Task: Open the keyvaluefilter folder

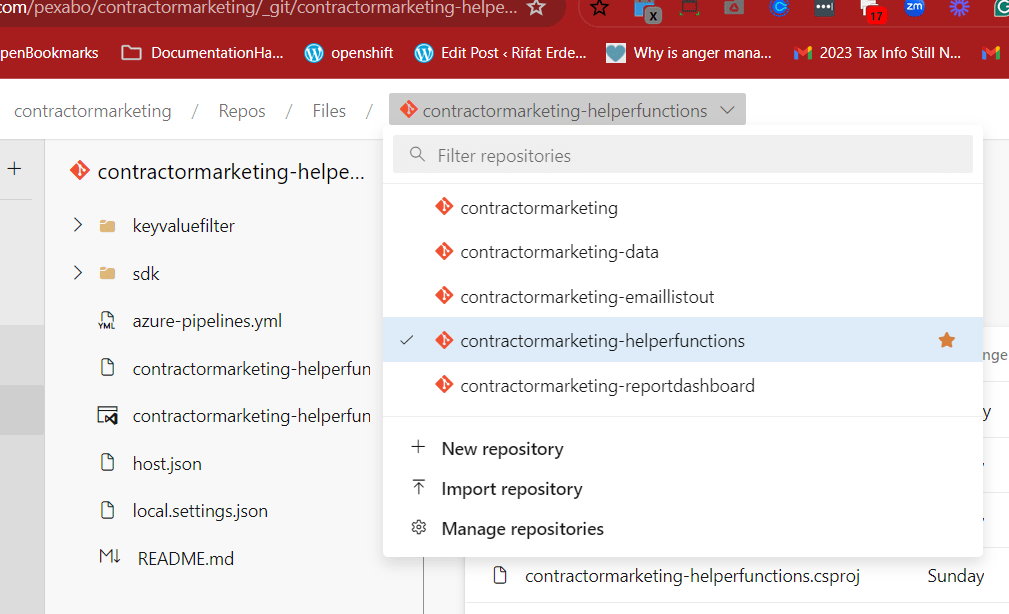Action: click(183, 225)
